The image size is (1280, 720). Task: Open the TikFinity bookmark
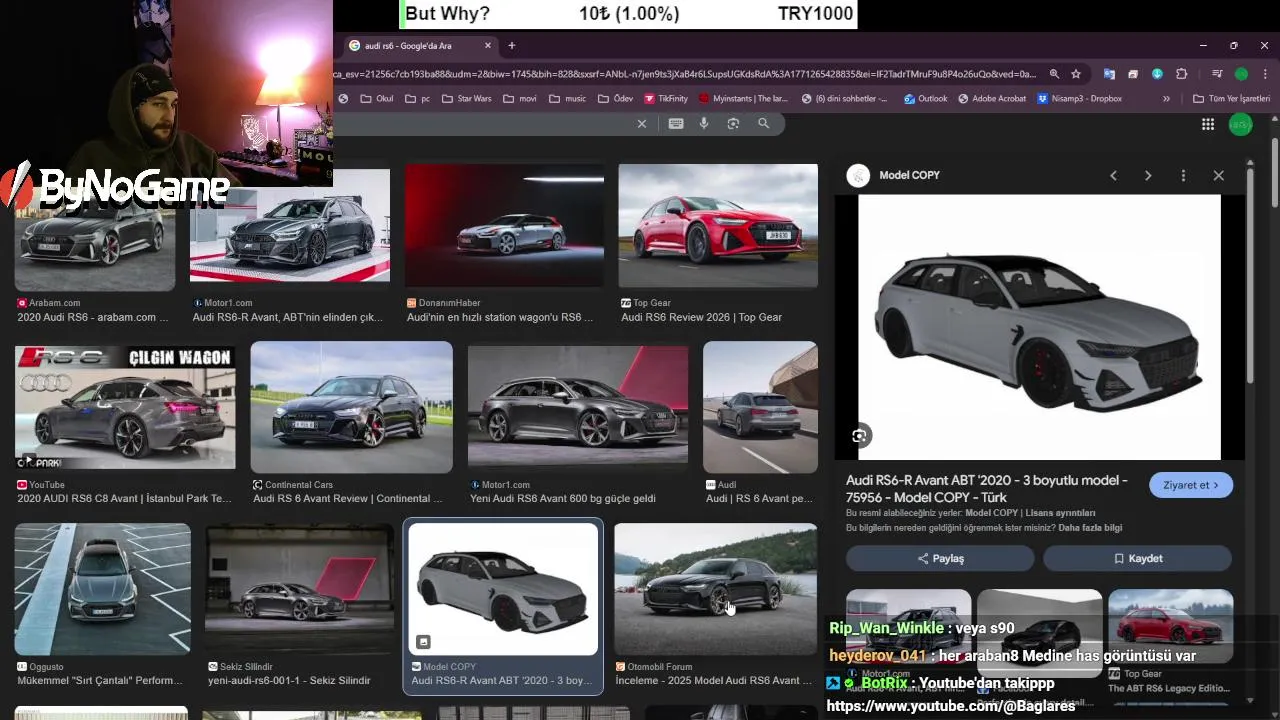click(666, 99)
